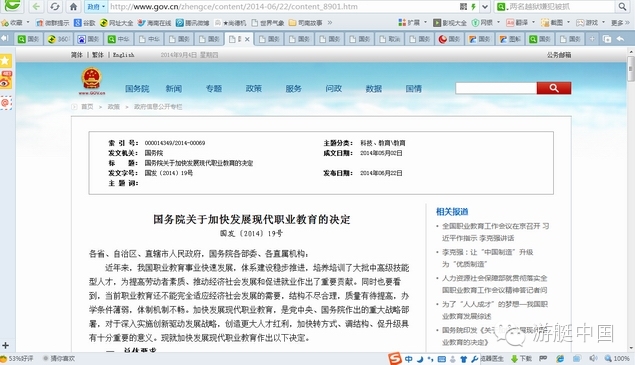Open the 世界气象 bookmark
Image resolution: width=635 pixels, height=365 pixels.
(268, 23)
